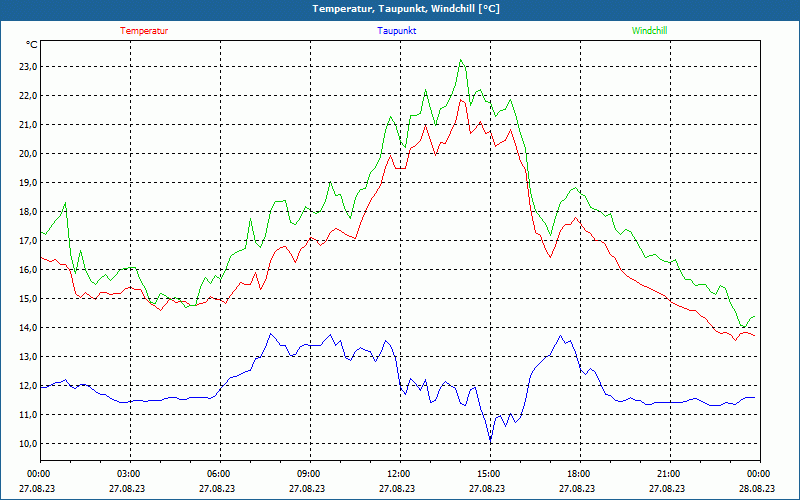
Task: Click the 03:00 time axis label
Action: [x=128, y=474]
